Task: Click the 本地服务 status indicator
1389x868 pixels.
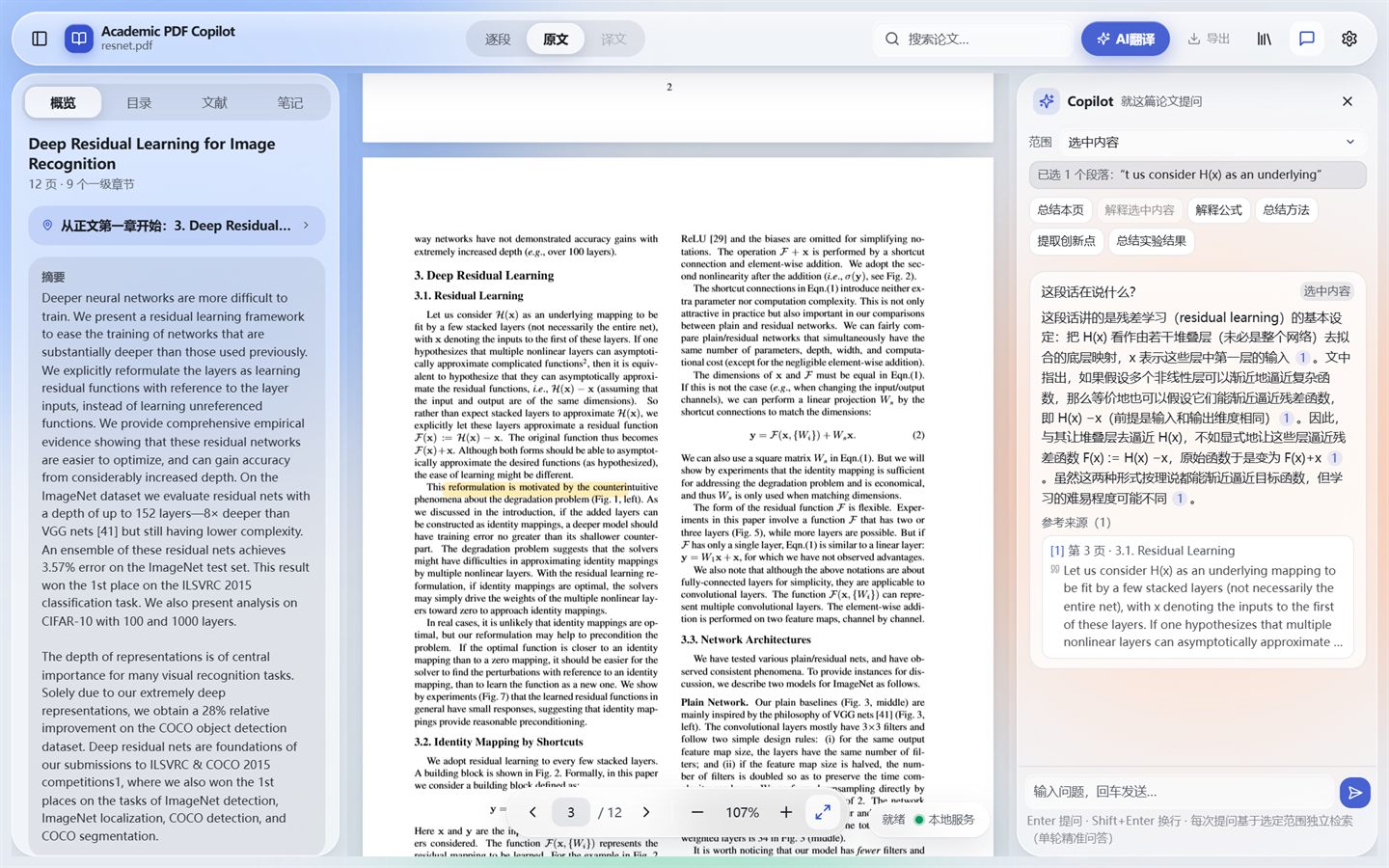Action: tap(945, 820)
